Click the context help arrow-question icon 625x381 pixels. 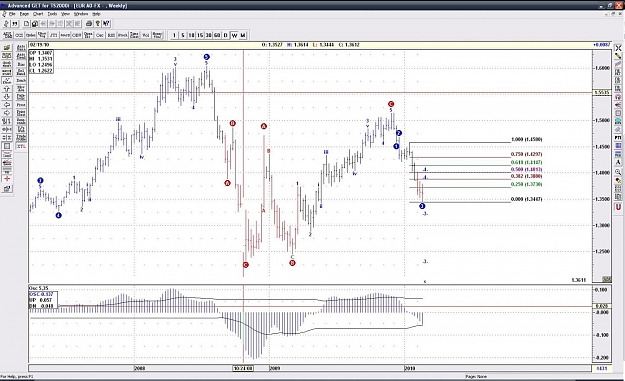click(x=106, y=24)
